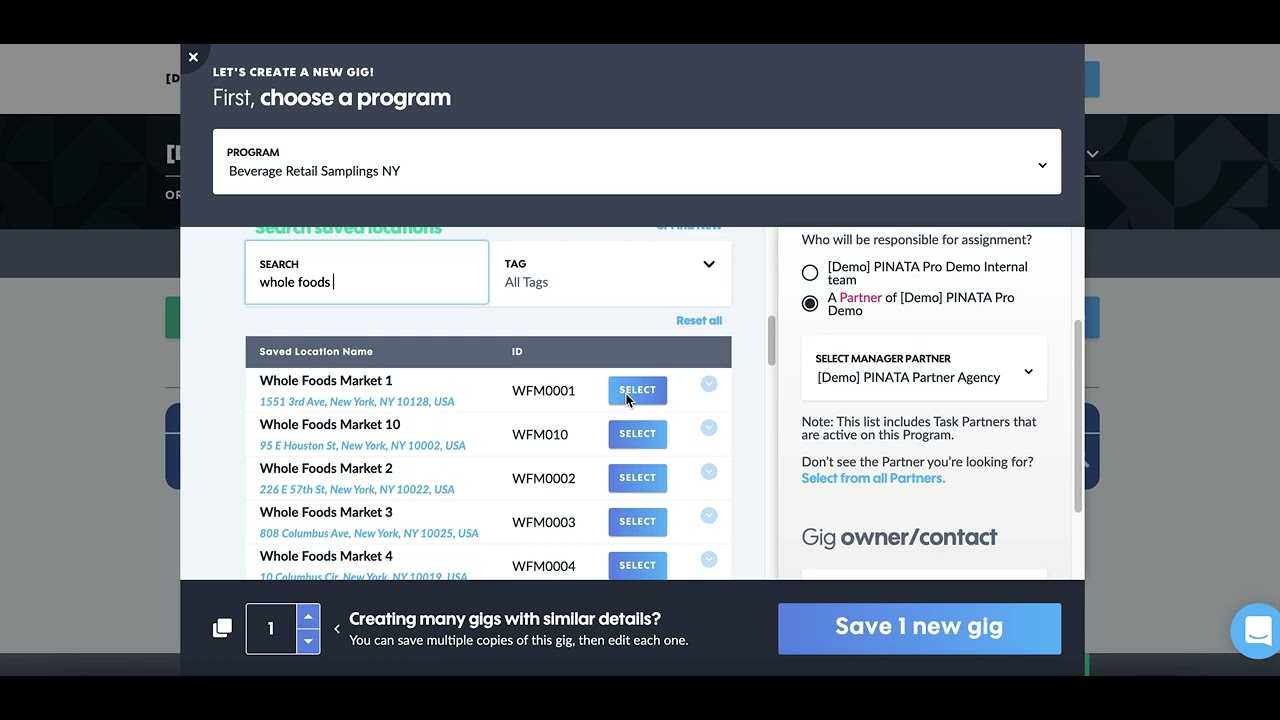1280x720 pixels.
Task: Open the chat support bubble
Action: coord(1257,631)
